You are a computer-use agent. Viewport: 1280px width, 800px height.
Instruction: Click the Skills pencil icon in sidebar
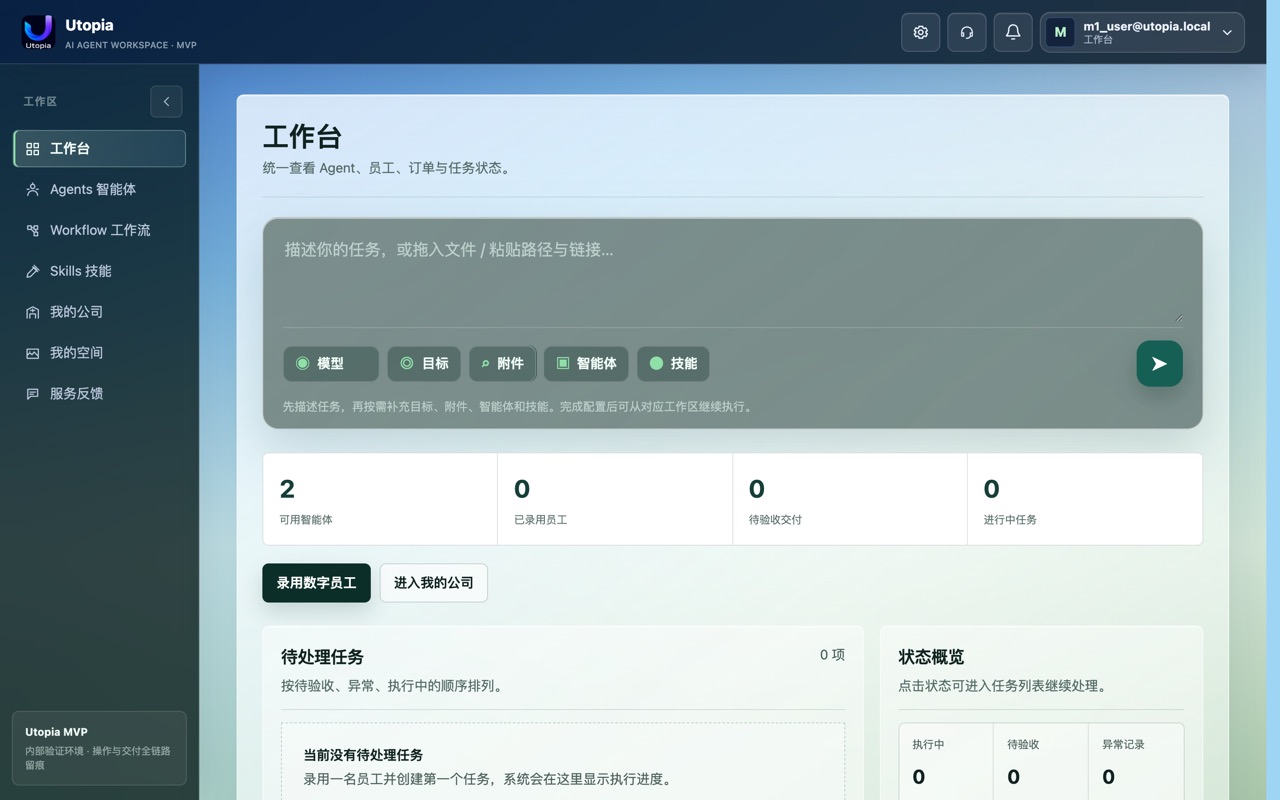(x=33, y=272)
